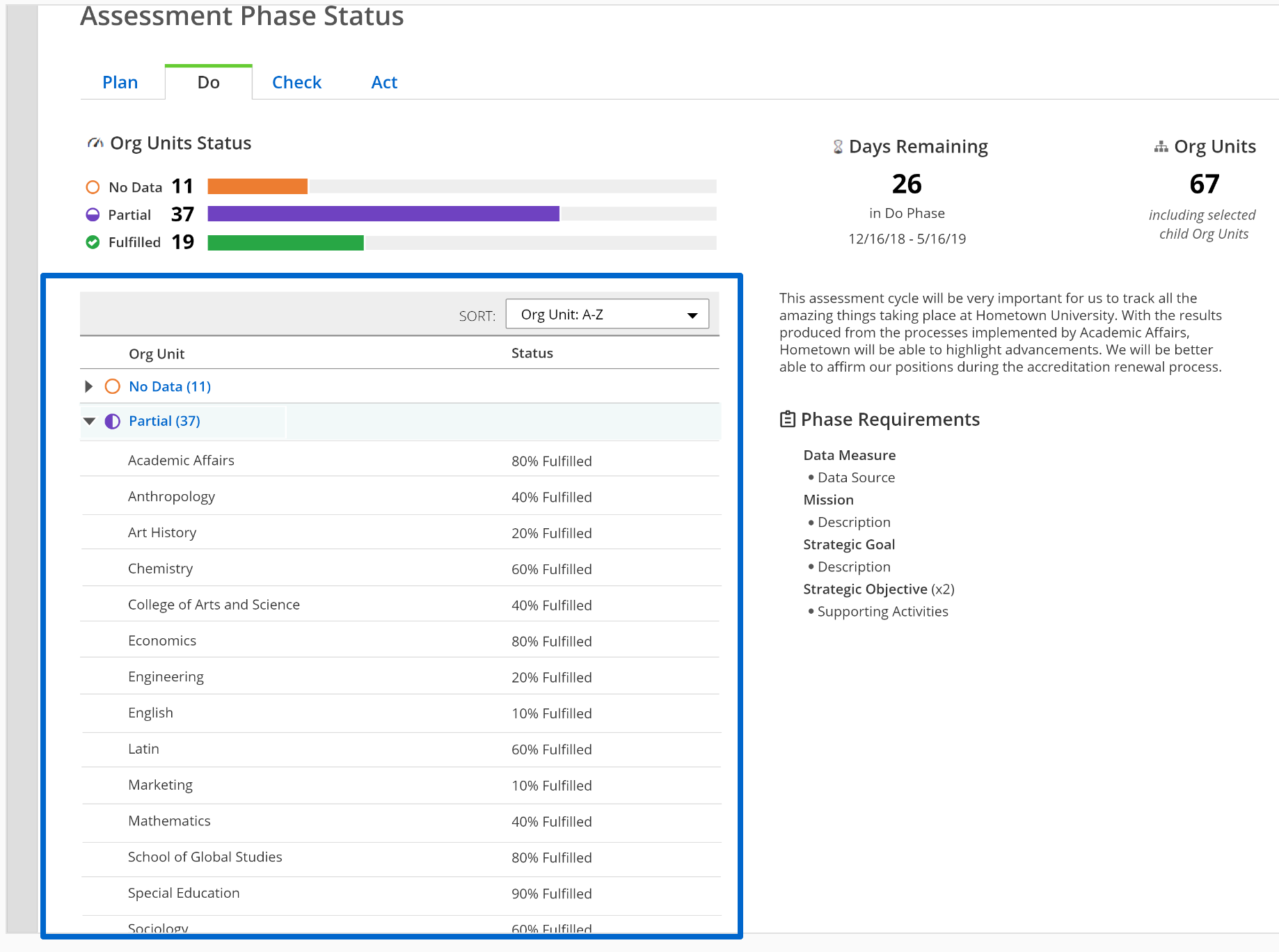Click the Partial (37) link
The width and height of the screenshot is (1279, 952).
coord(164,421)
